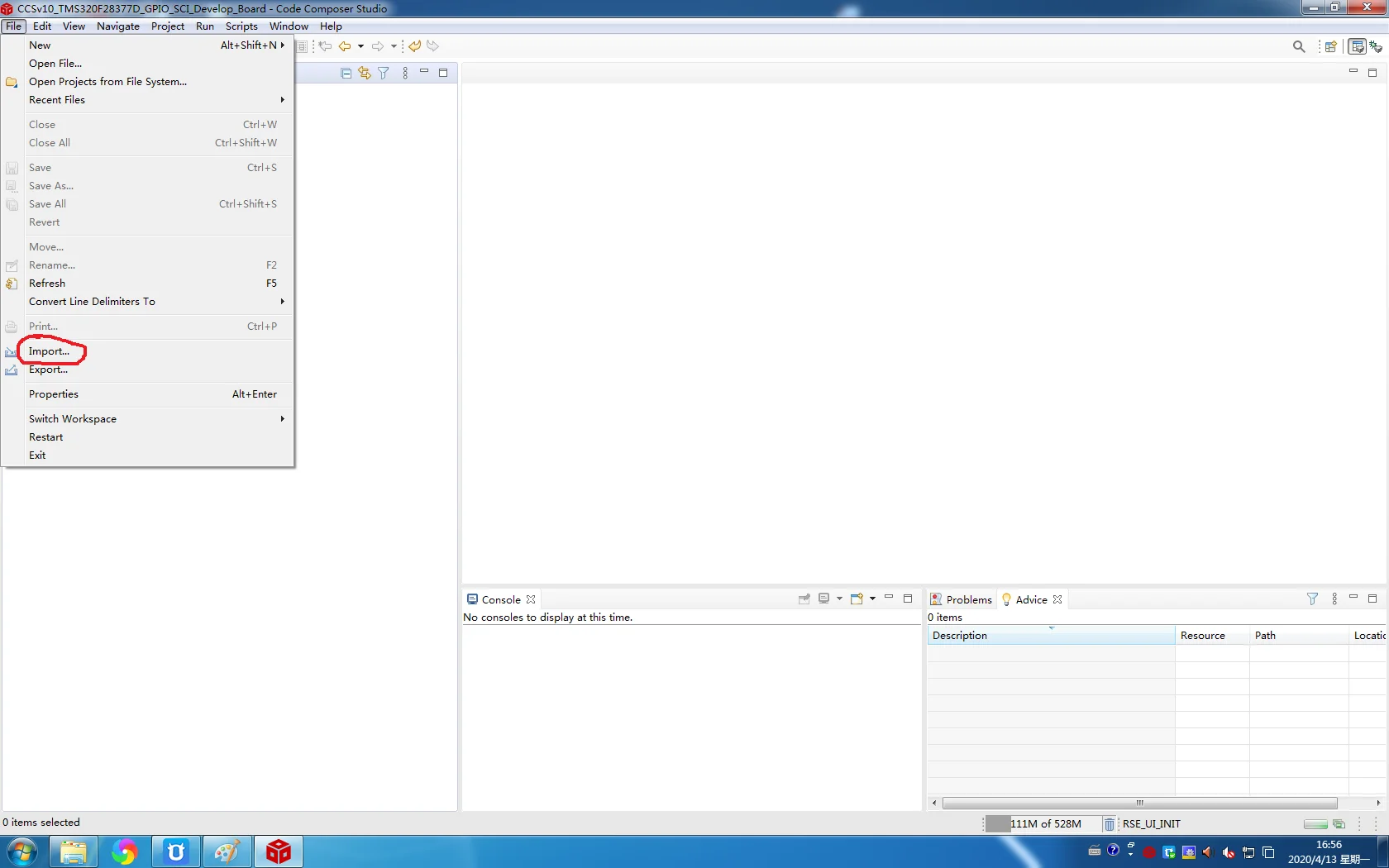
Task: Click the search magnifier icon in toolbar
Action: (1299, 46)
